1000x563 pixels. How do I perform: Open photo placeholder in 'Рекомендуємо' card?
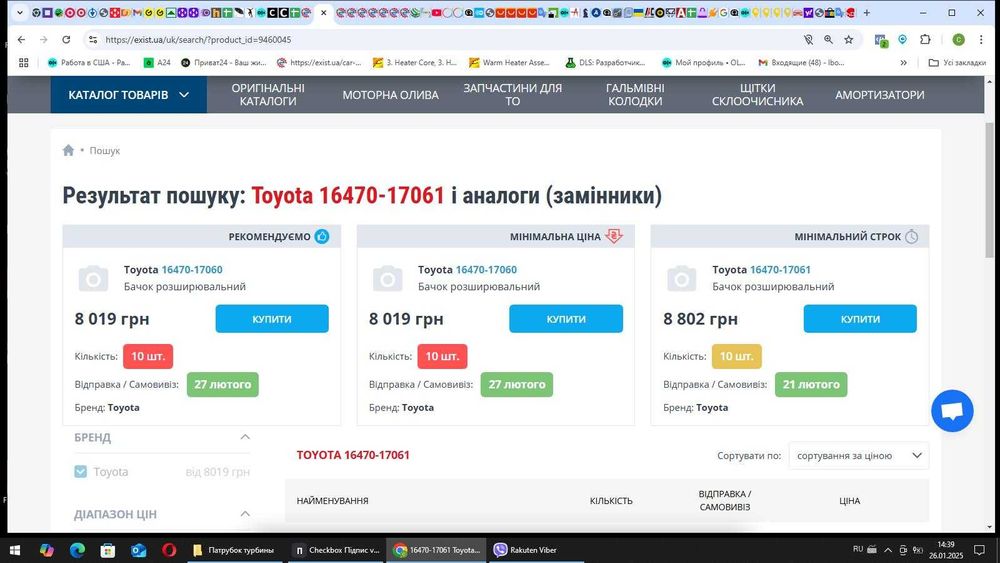[x=93, y=279]
